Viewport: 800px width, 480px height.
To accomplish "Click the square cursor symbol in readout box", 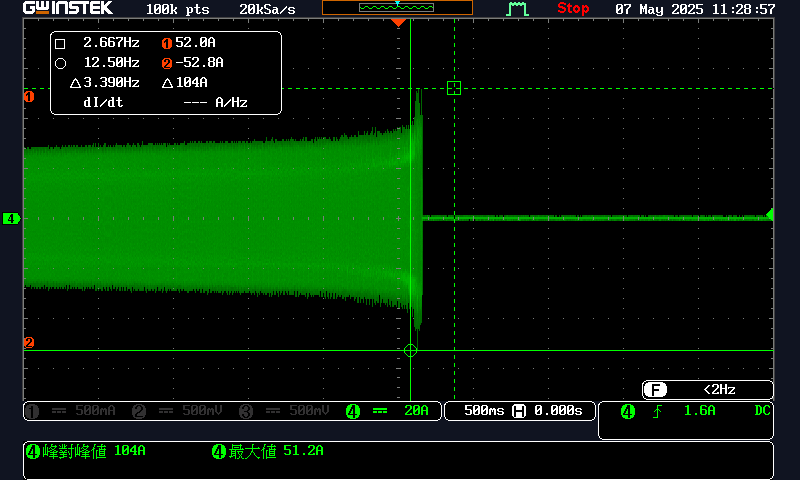I will pyautogui.click(x=60, y=44).
